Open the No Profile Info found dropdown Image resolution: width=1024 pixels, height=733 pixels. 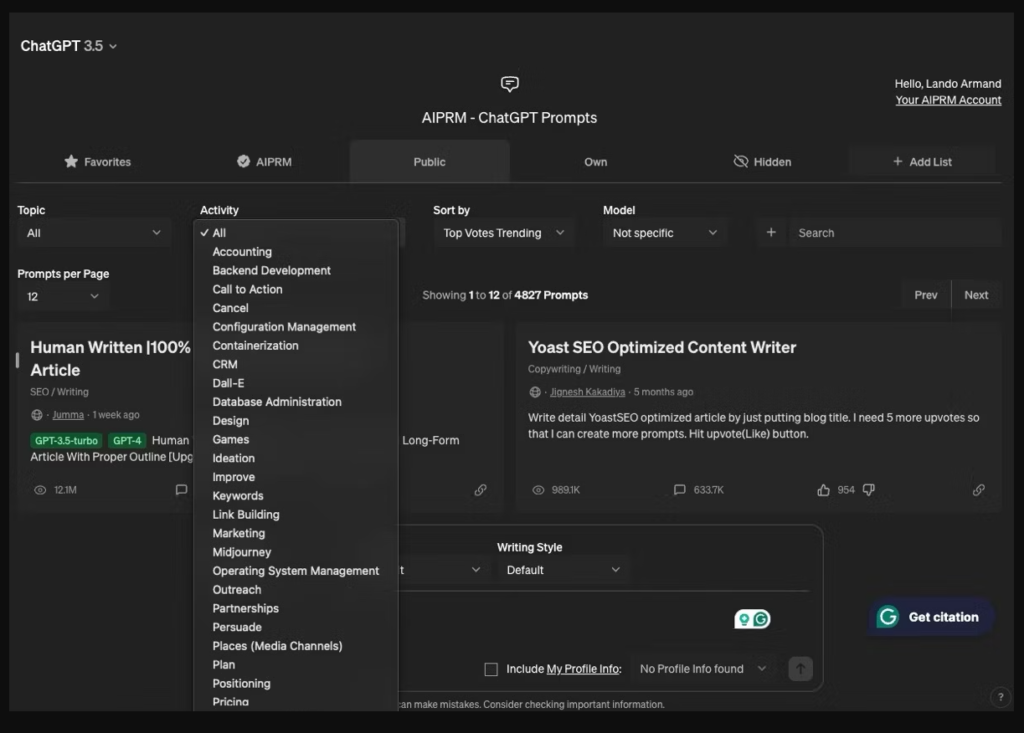(x=703, y=669)
